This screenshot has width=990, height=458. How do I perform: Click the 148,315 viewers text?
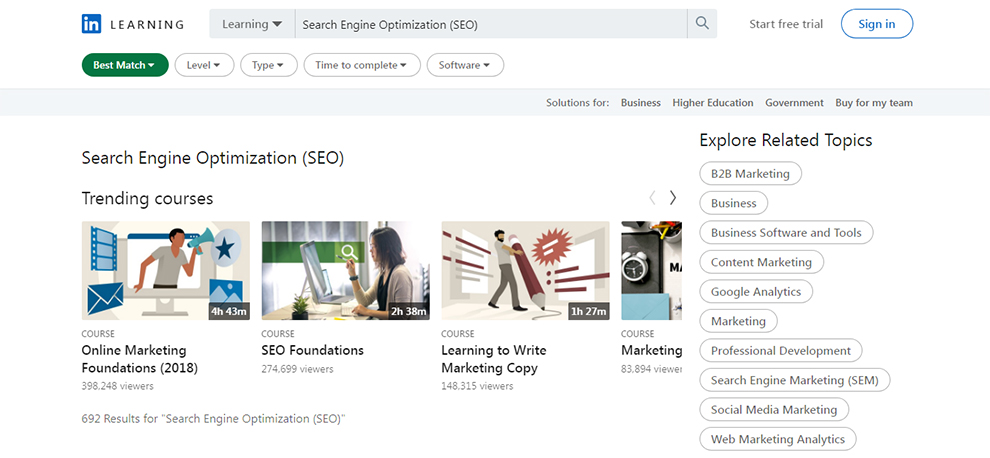click(477, 386)
